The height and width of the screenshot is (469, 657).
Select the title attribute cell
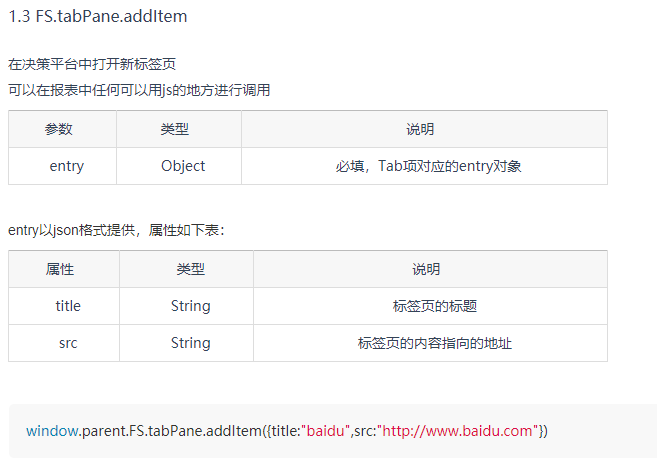pyautogui.click(x=64, y=306)
